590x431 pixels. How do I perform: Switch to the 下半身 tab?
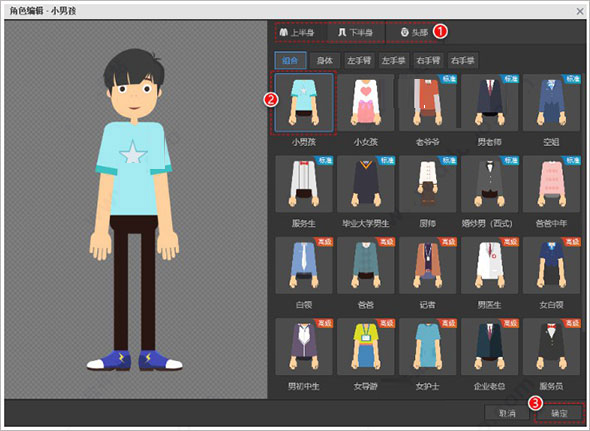click(x=356, y=33)
